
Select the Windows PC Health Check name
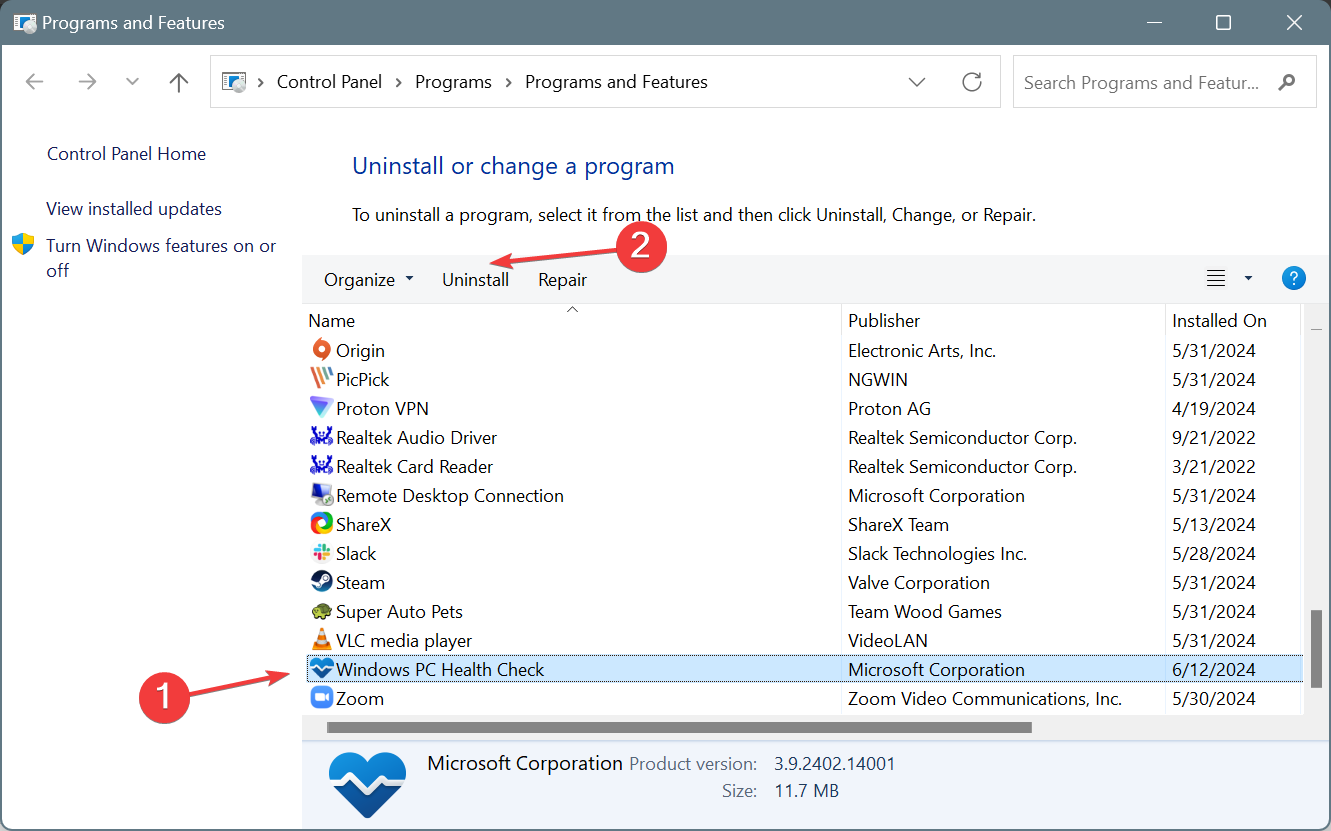(x=440, y=669)
